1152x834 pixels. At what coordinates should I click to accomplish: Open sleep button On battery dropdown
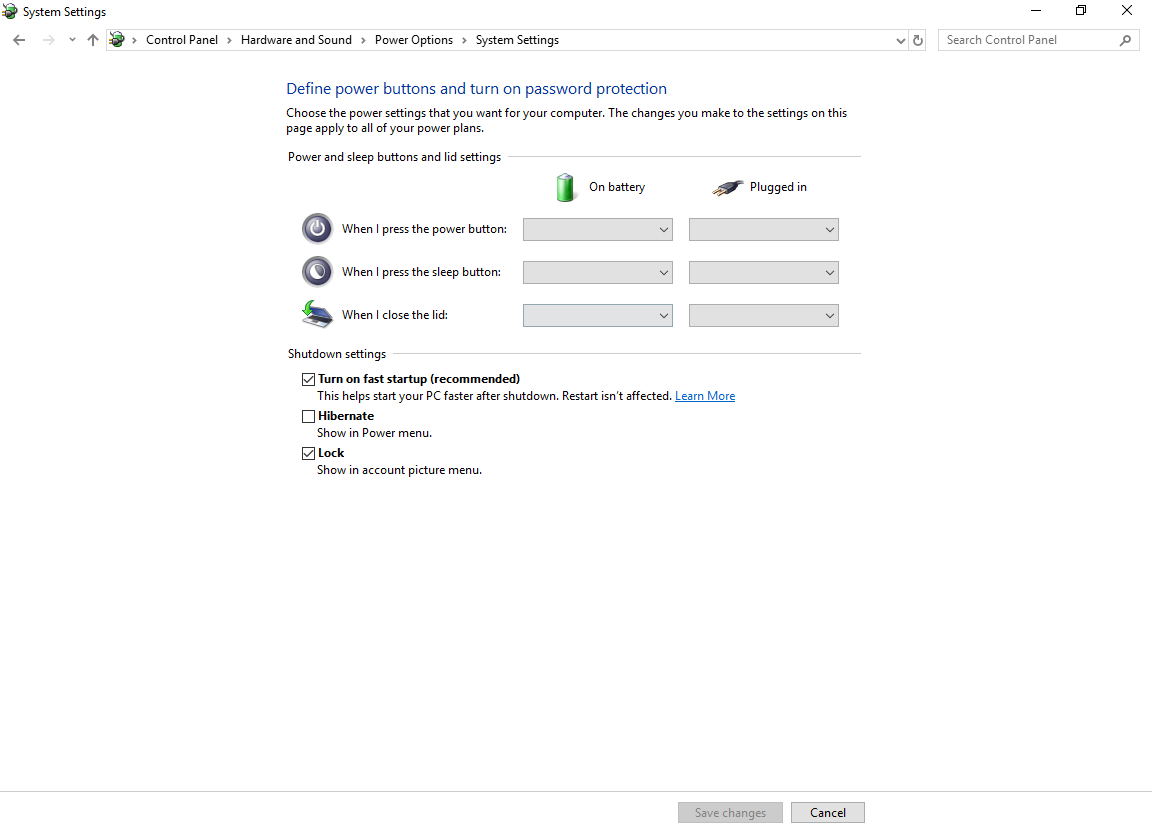click(x=597, y=273)
